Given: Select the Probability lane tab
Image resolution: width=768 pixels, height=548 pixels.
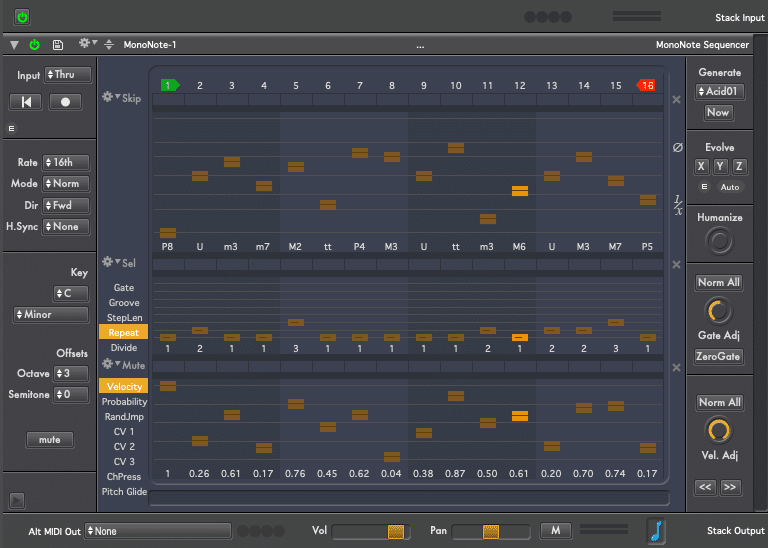Looking at the screenshot, I should [124, 402].
